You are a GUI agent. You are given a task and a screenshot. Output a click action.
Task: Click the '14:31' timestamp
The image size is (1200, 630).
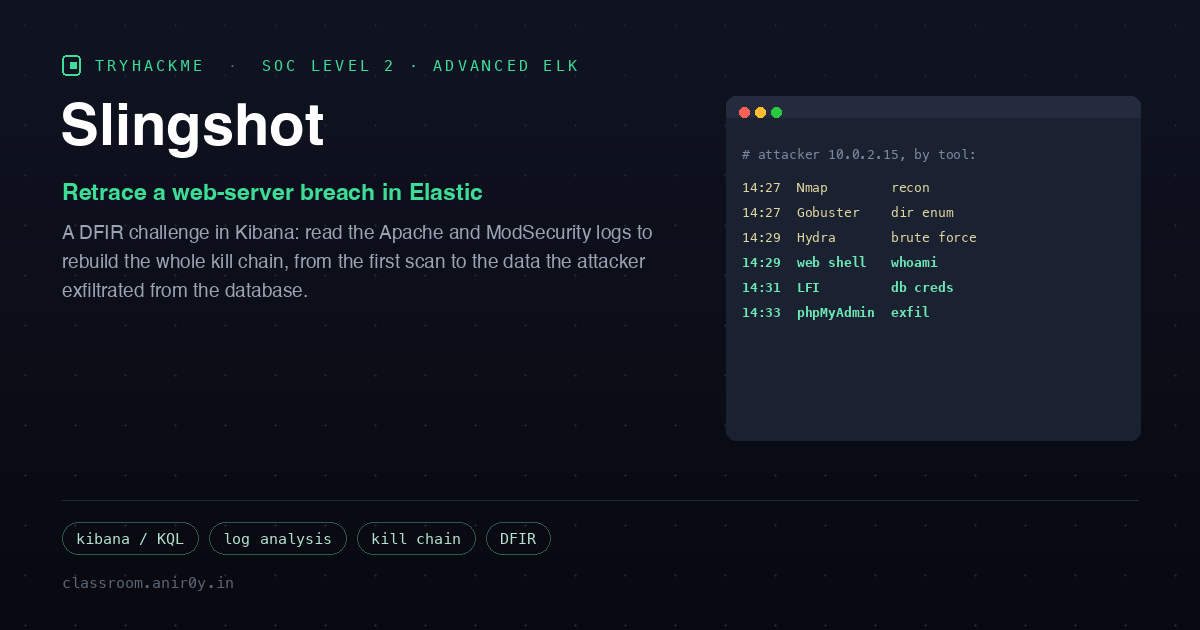(x=761, y=288)
